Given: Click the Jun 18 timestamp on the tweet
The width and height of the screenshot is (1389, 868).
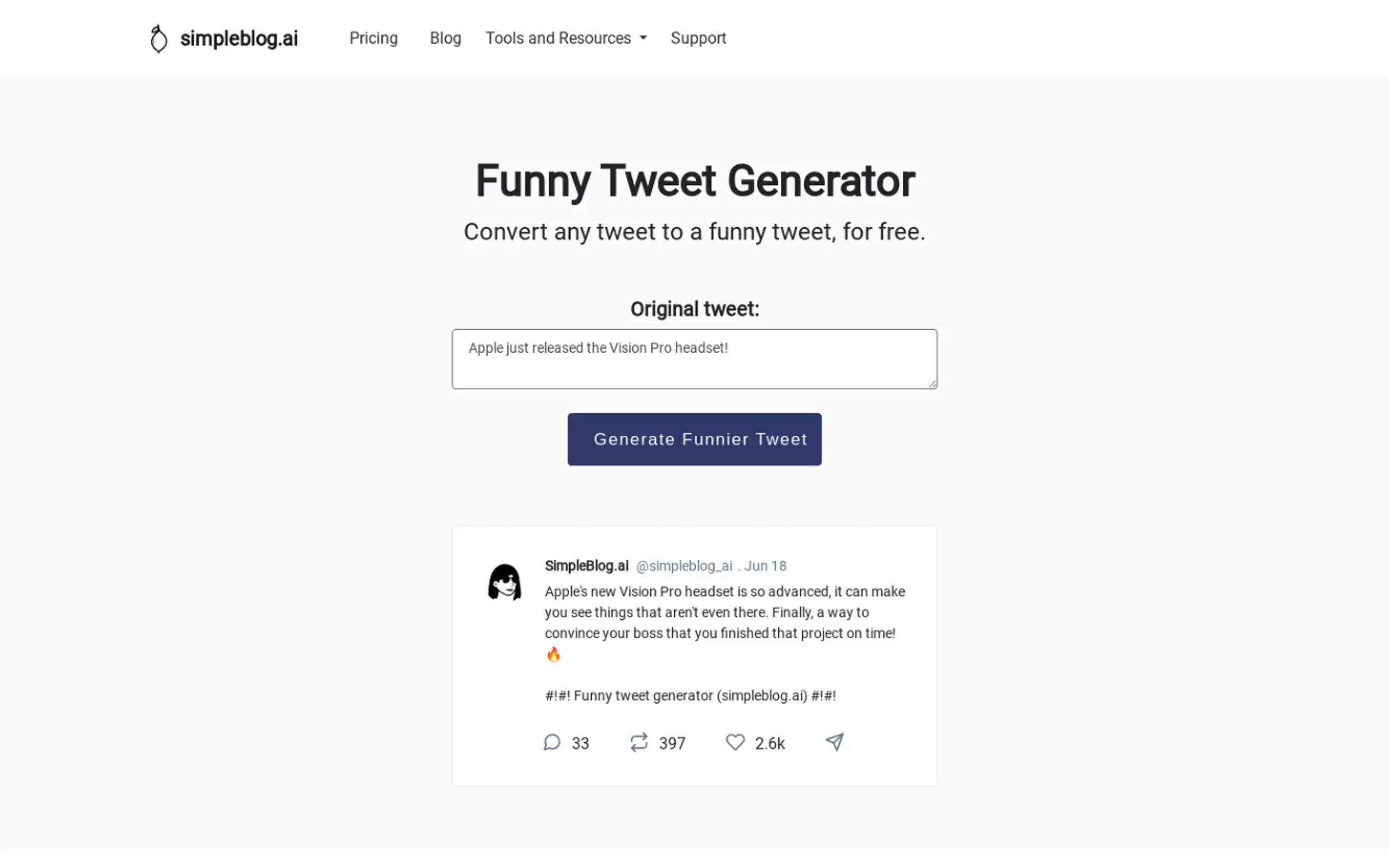Looking at the screenshot, I should click(x=765, y=566).
